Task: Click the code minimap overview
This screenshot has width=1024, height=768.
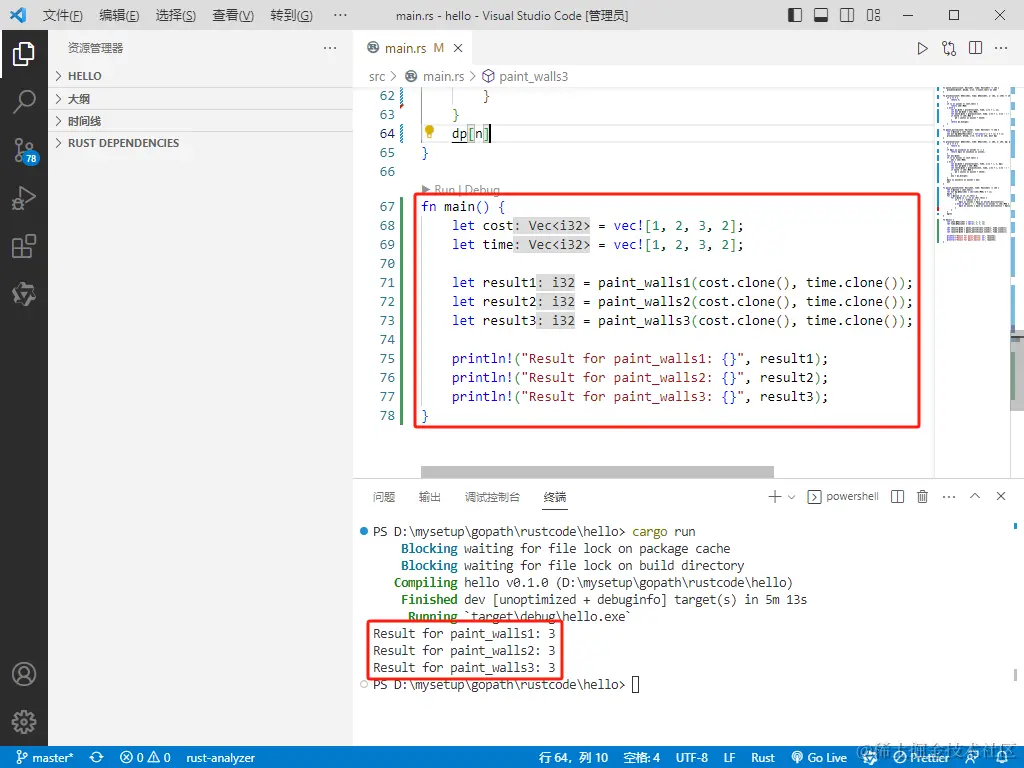Action: (973, 163)
